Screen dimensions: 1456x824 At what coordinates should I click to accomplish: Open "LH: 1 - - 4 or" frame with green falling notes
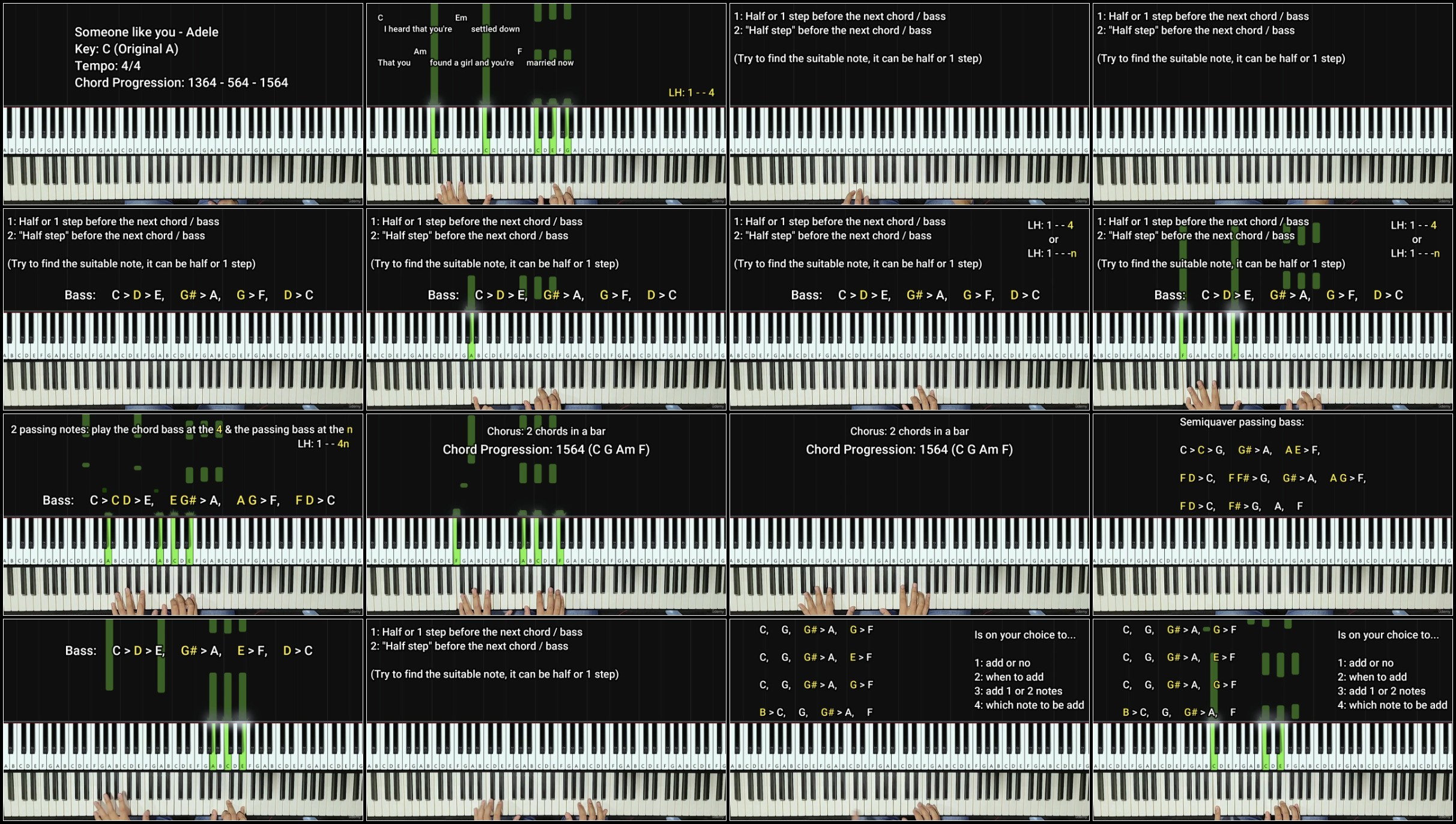(x=1273, y=309)
